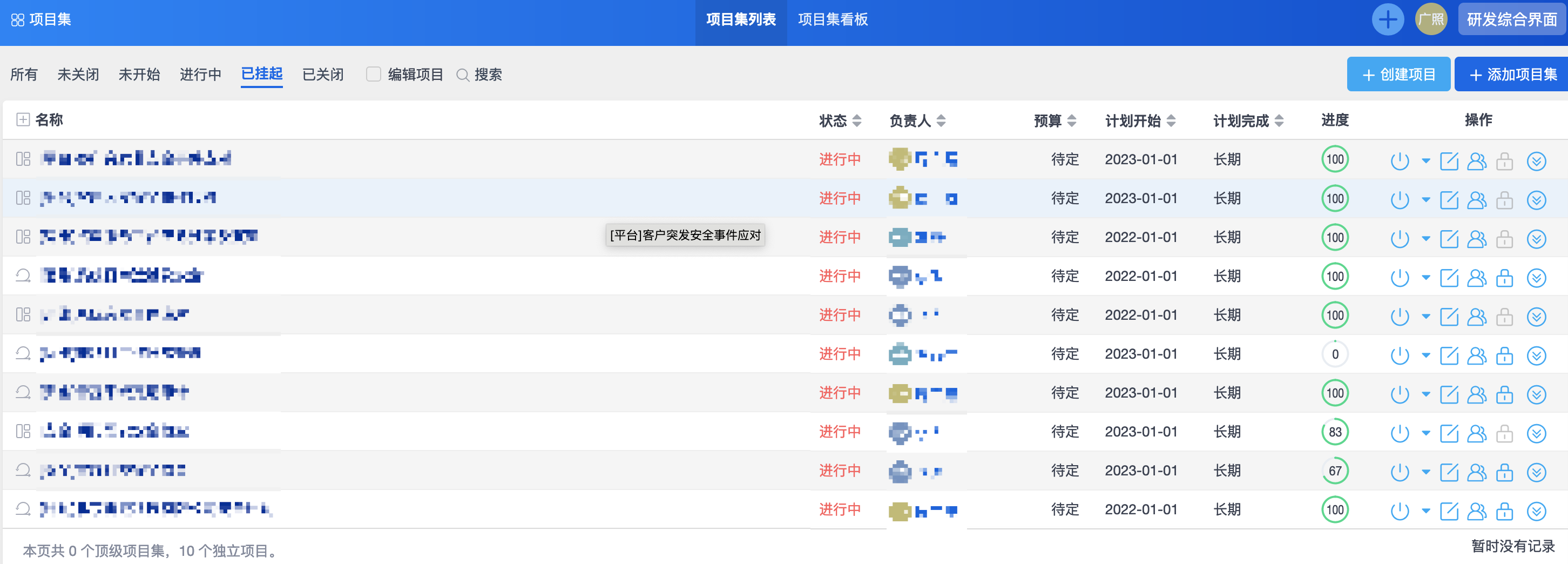Viewport: 1568px width, 564px height.
Task: Click the 创建项目 button
Action: point(1398,75)
